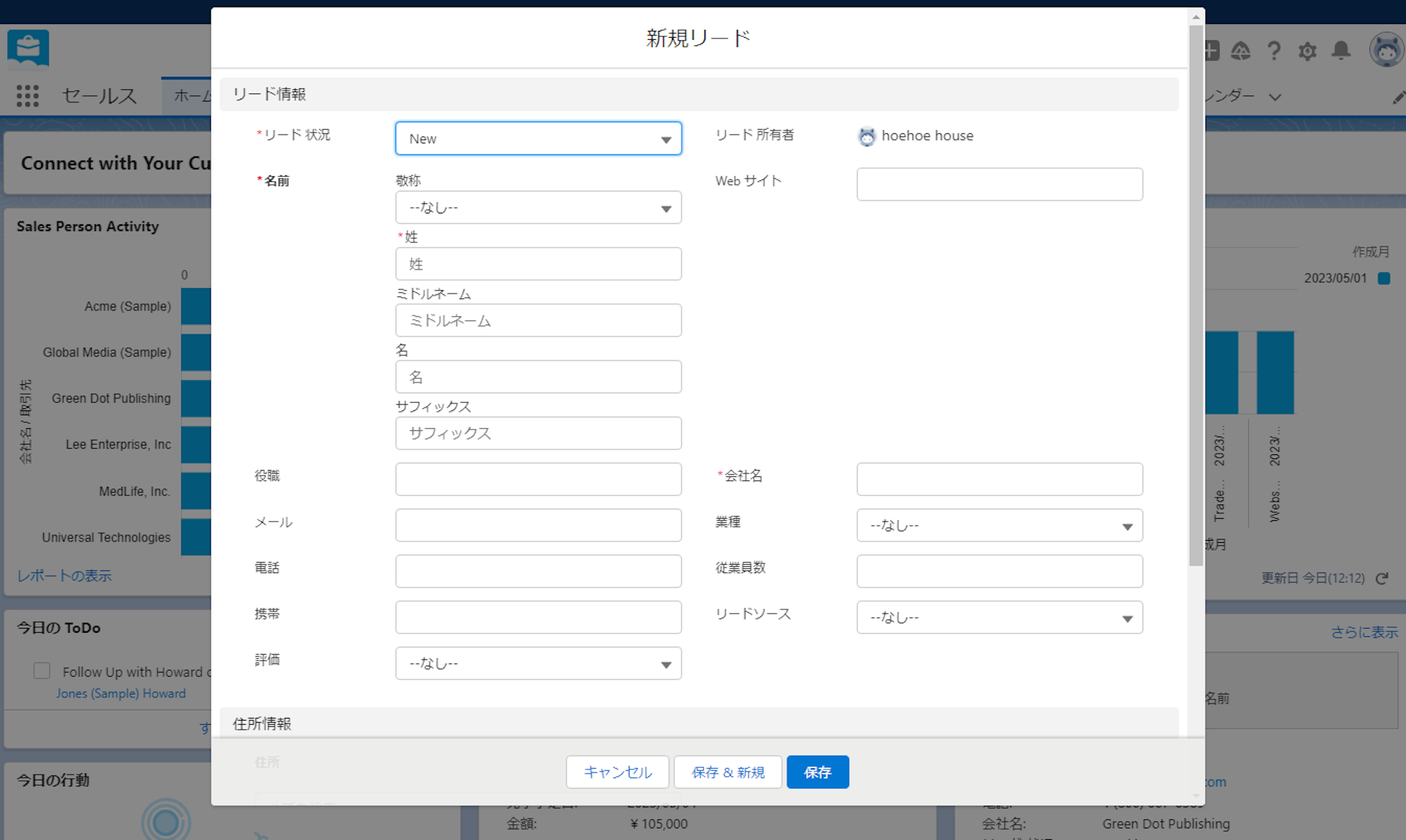Click into the 会社名 input field
Screen dimensions: 1406x840
click(999, 479)
